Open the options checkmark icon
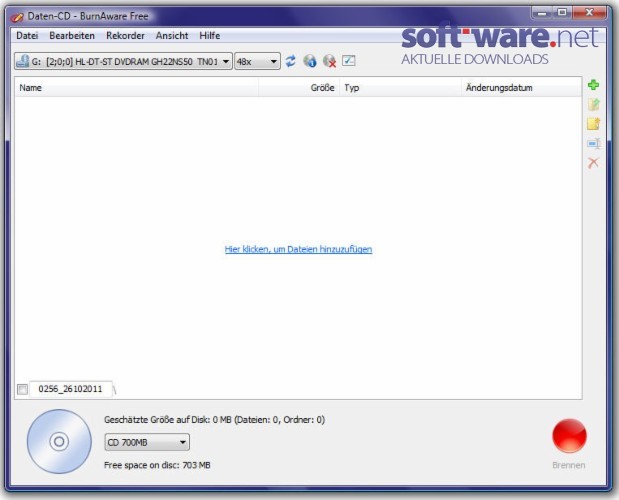This screenshot has width=619, height=500. point(349,61)
